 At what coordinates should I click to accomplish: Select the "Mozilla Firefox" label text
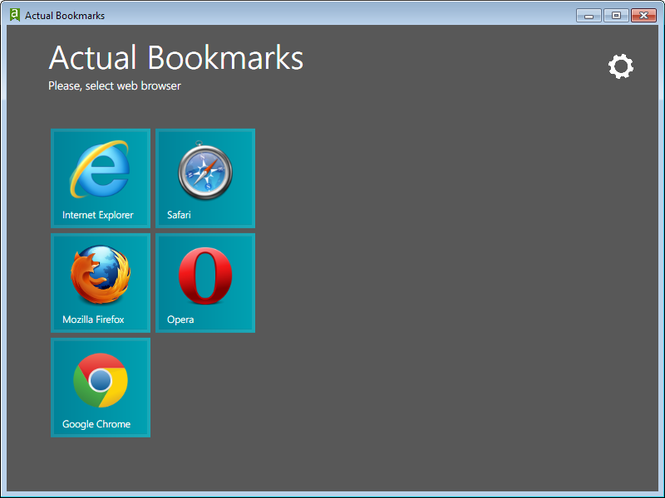point(93,320)
